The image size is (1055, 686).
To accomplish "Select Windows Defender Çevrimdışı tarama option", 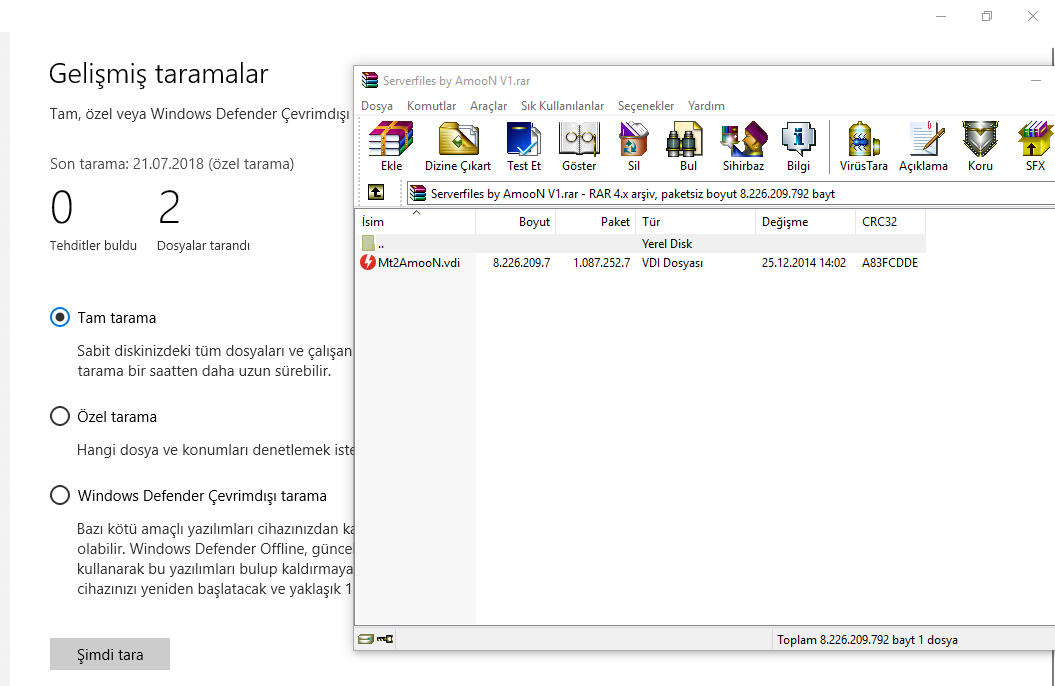I will [60, 496].
